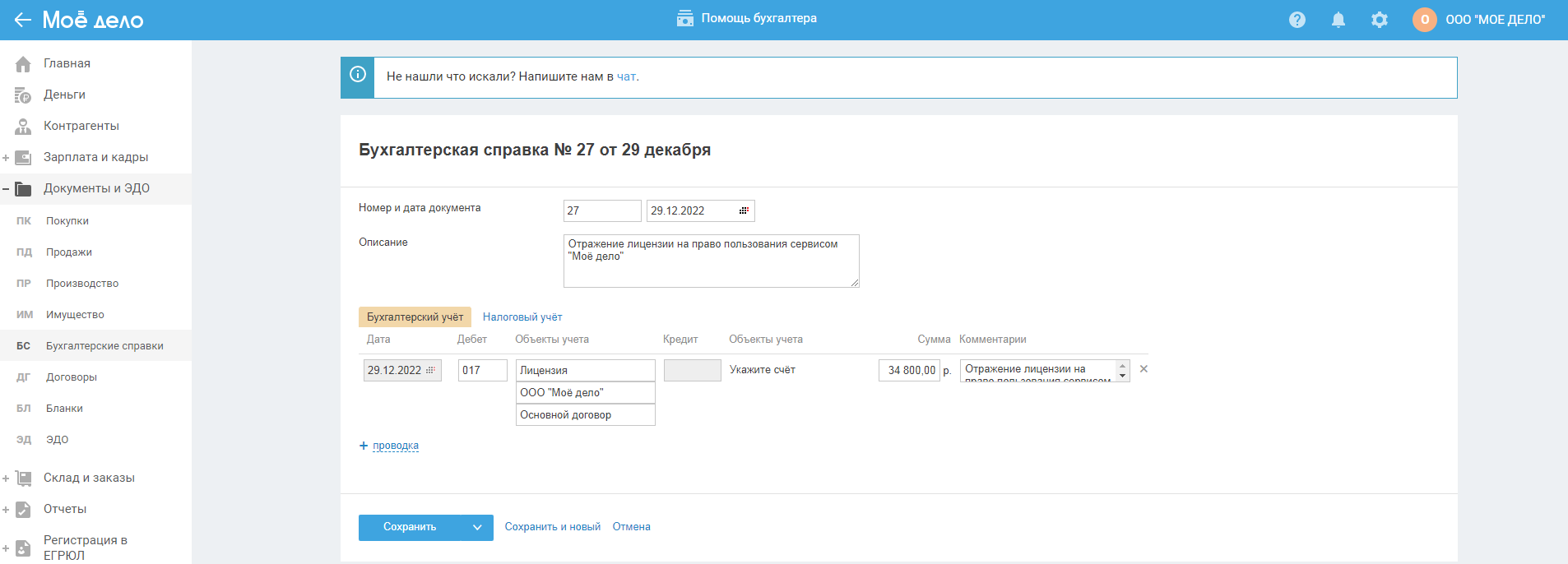Open the help question mark icon

click(x=1297, y=20)
